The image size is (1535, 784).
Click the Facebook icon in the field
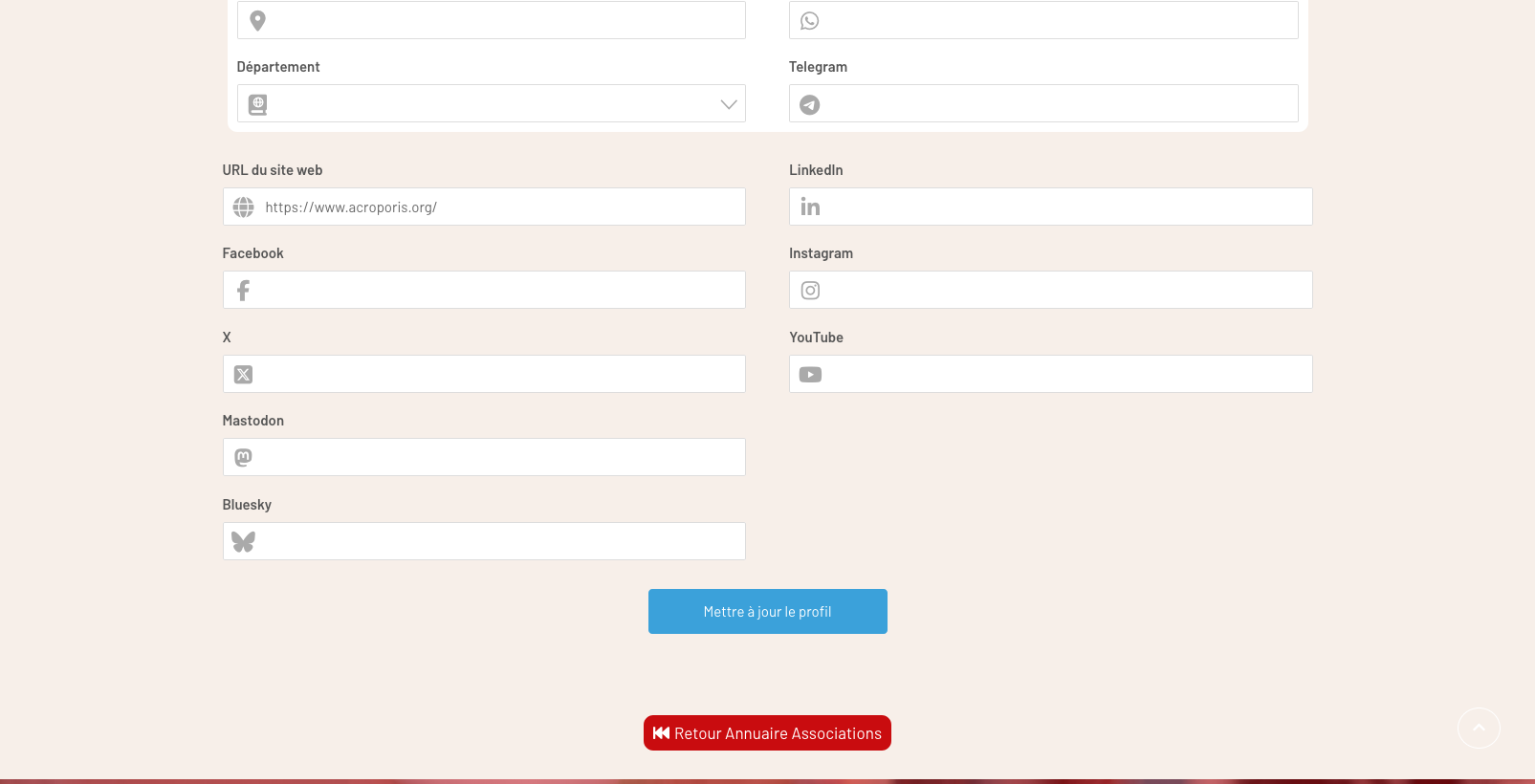click(244, 291)
